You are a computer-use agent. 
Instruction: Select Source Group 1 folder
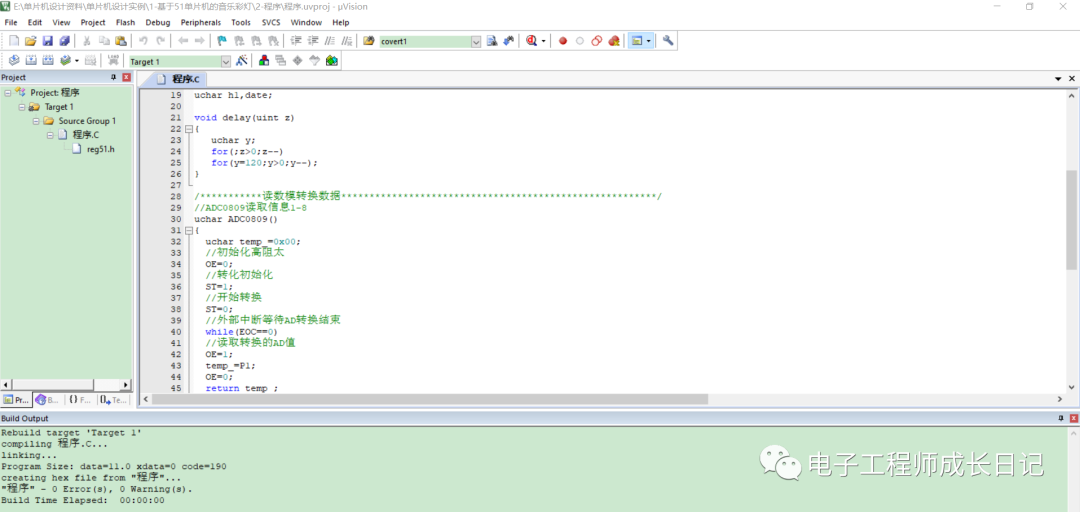click(87, 121)
